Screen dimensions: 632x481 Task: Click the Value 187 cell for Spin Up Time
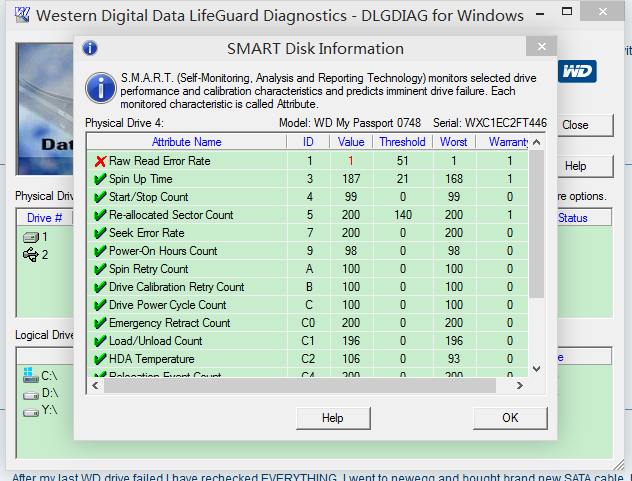coord(351,179)
